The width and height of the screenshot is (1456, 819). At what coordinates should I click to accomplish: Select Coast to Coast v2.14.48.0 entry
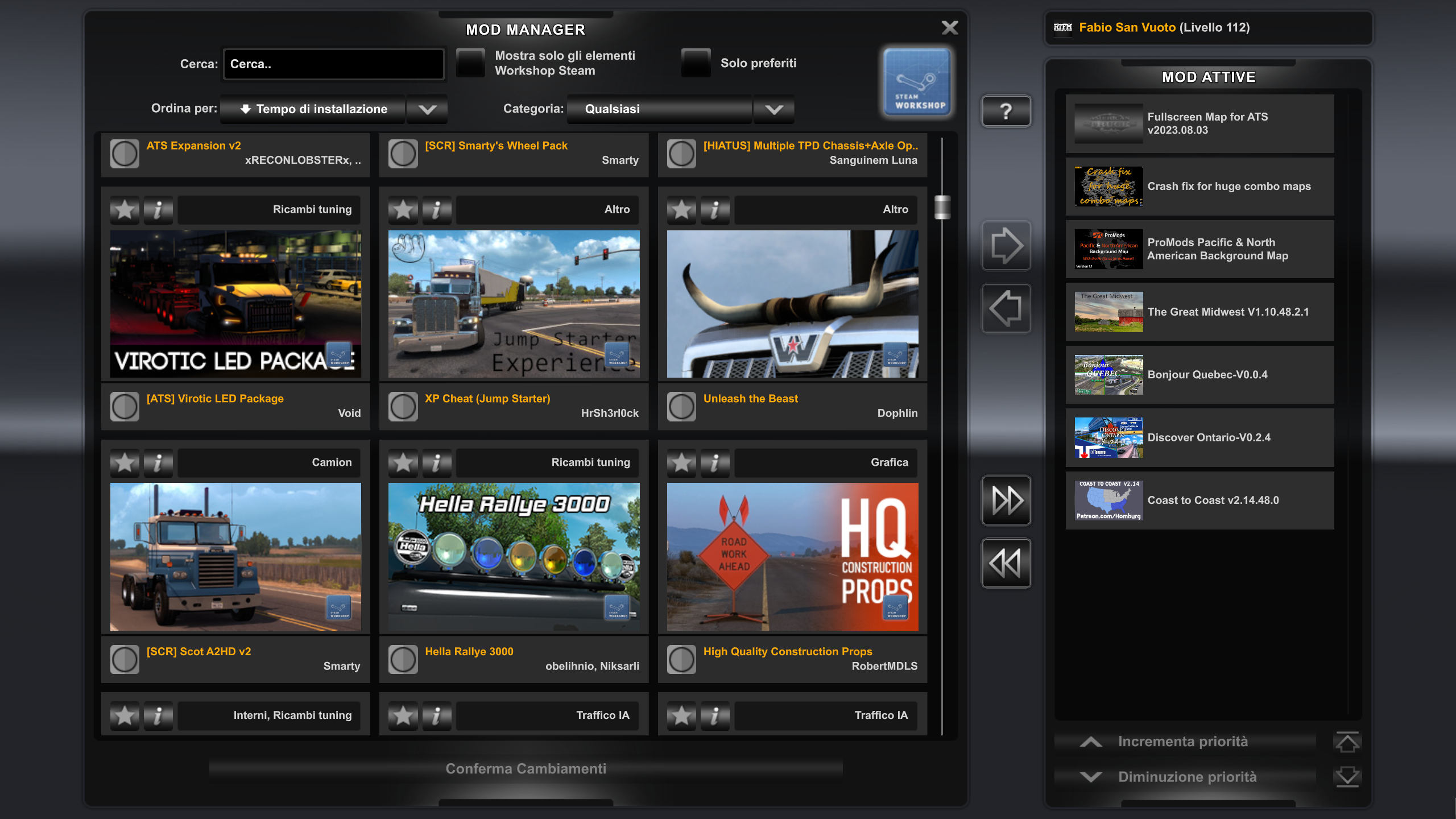[x=1199, y=500]
